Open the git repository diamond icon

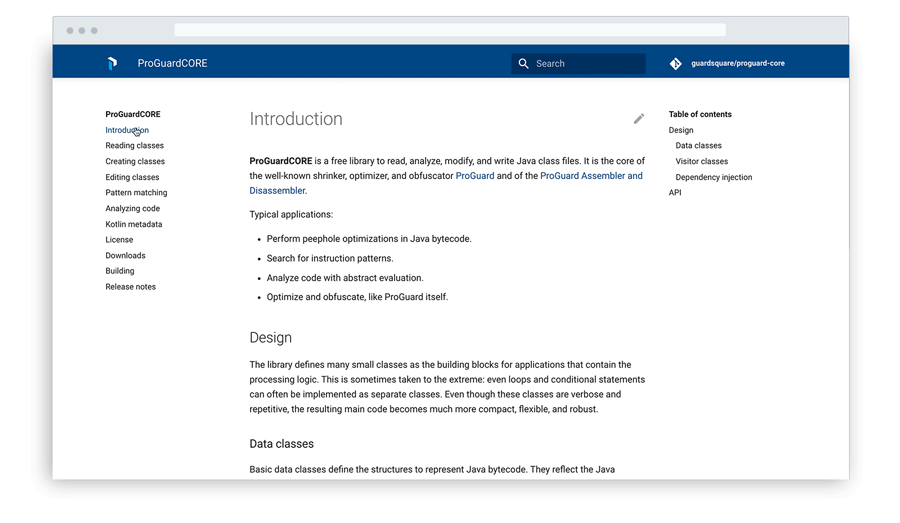(x=676, y=64)
